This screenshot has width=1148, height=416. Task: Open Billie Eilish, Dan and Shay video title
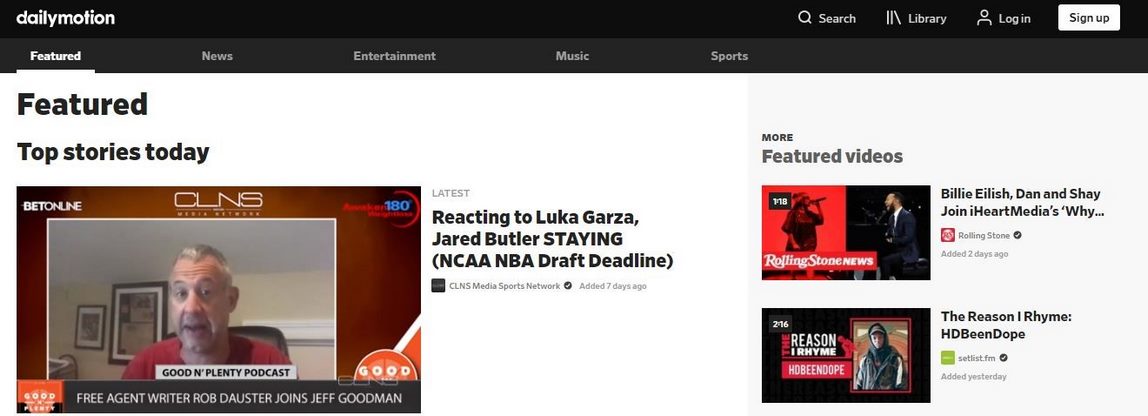click(x=1022, y=202)
